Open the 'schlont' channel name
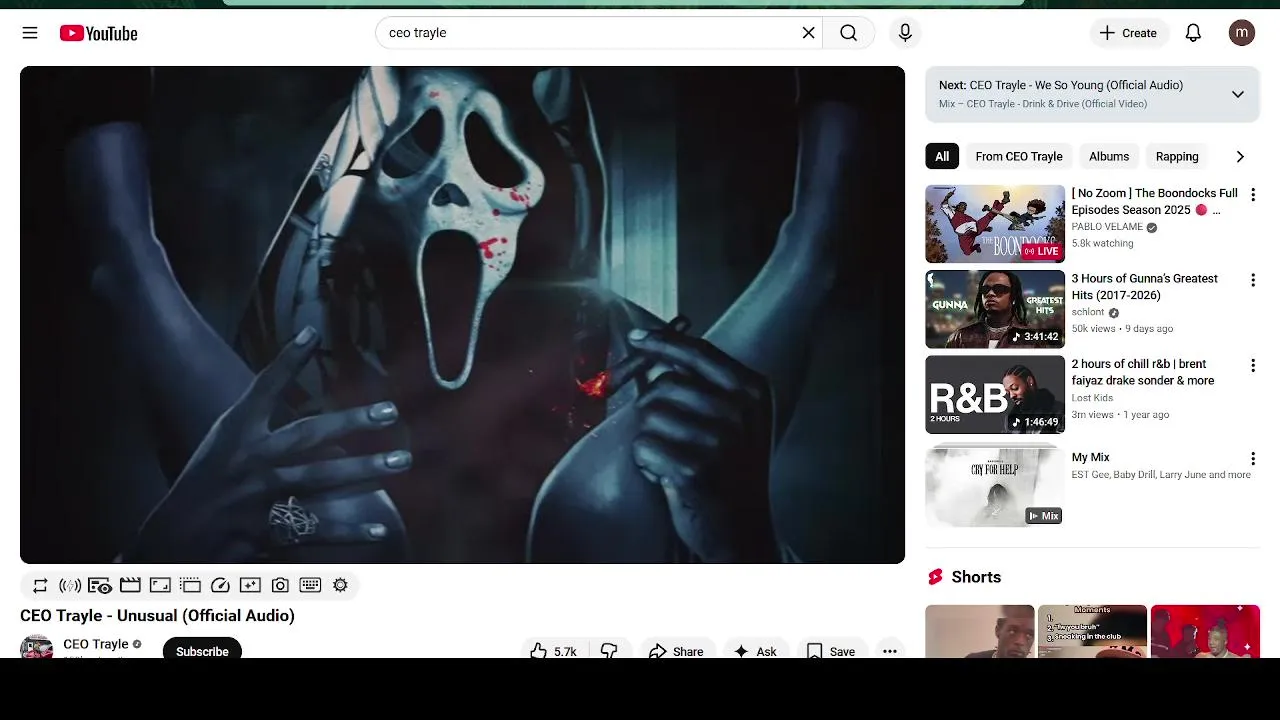The width and height of the screenshot is (1280, 720). point(1088,312)
